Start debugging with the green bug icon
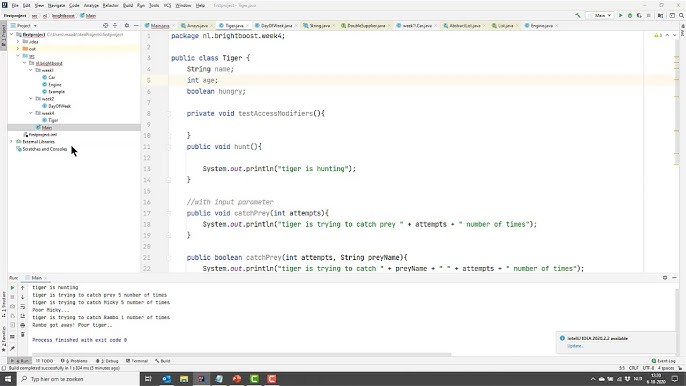Viewport: 686px width, 386px height. 630,15
